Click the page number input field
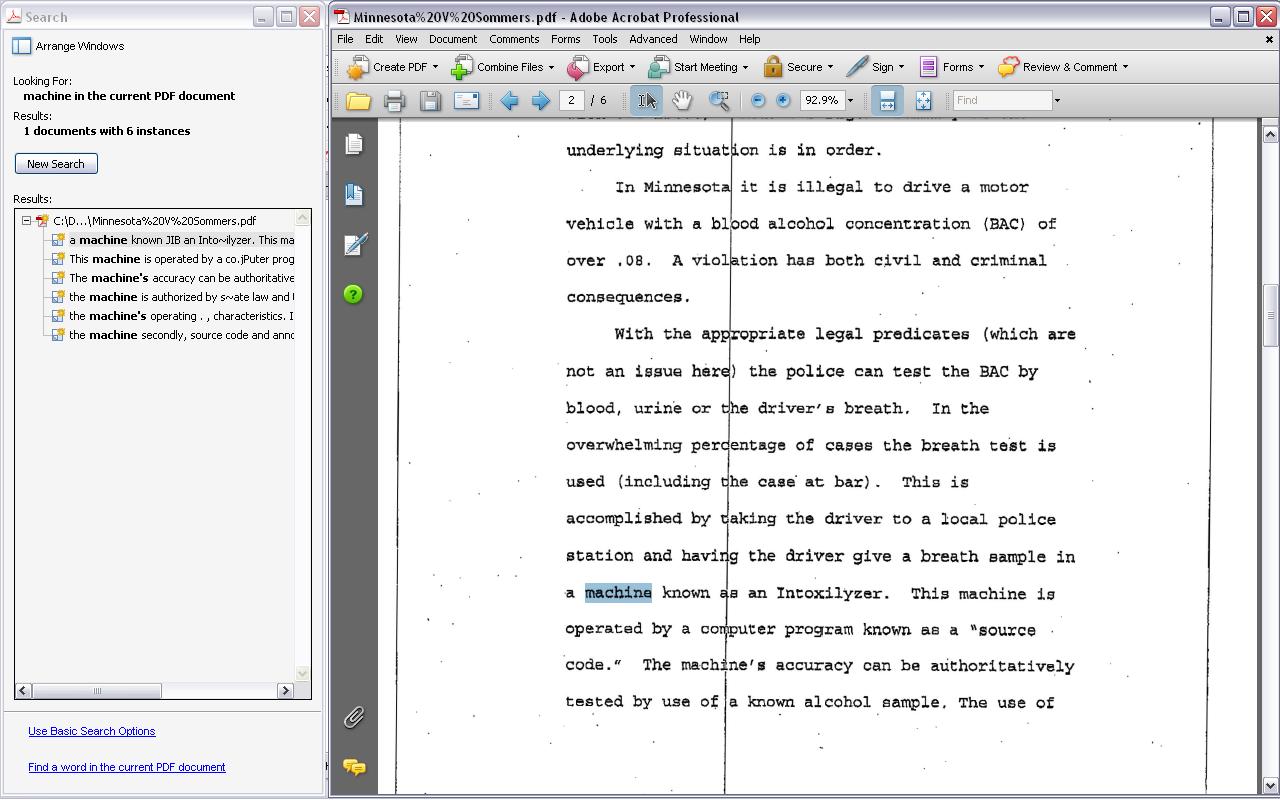The height and width of the screenshot is (800, 1280). click(572, 100)
